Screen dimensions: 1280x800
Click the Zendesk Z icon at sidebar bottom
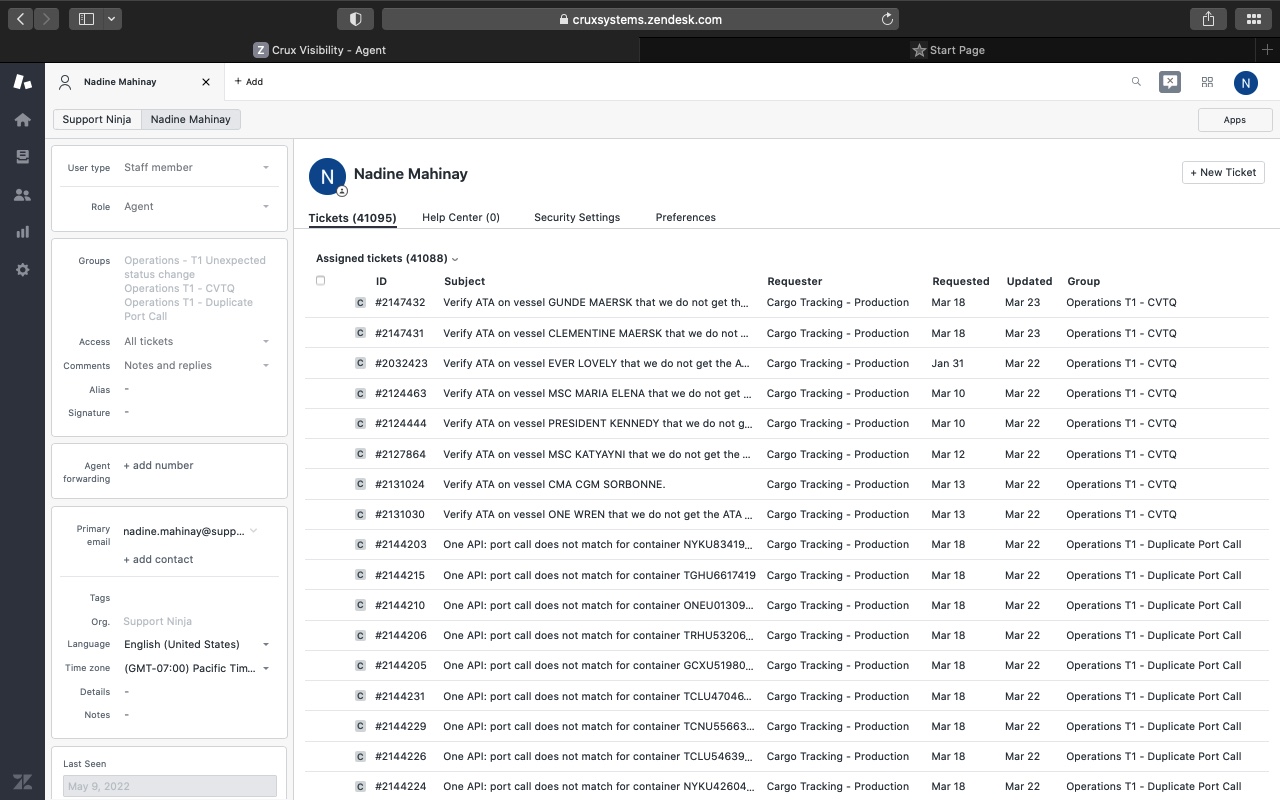(22, 782)
